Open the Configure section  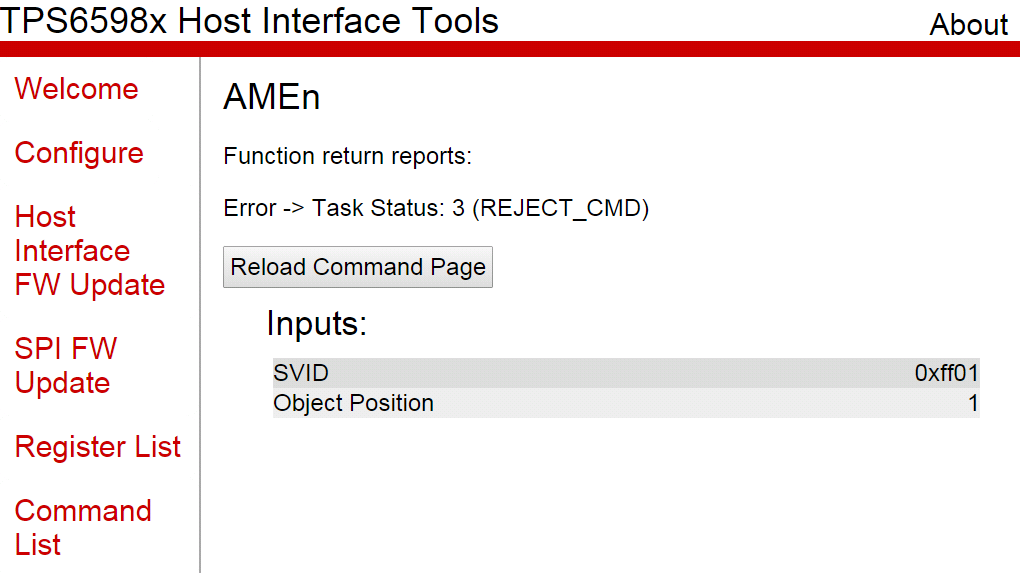tap(79, 153)
